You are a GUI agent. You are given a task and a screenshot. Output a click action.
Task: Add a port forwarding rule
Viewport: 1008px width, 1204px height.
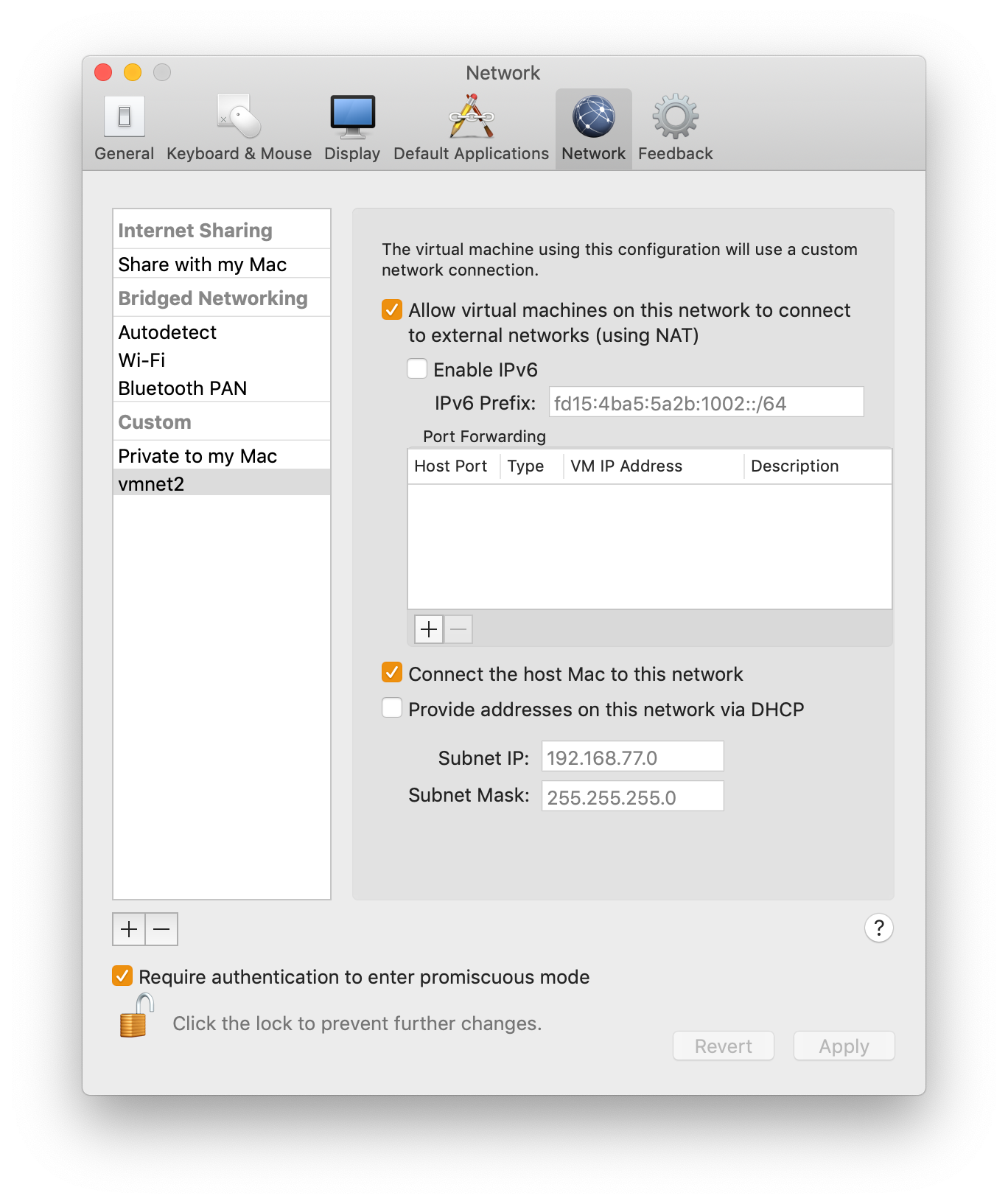coord(429,629)
